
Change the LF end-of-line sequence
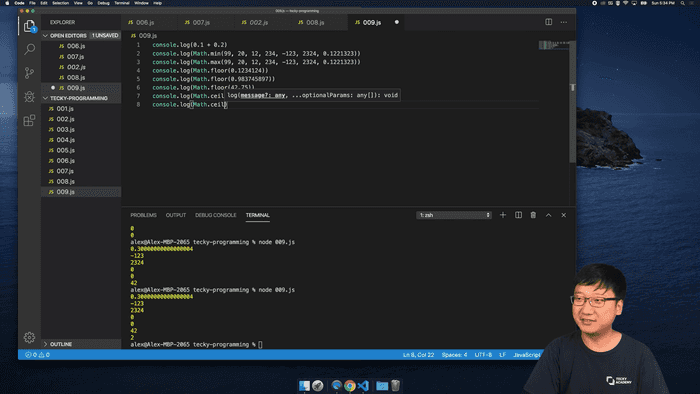pos(503,355)
